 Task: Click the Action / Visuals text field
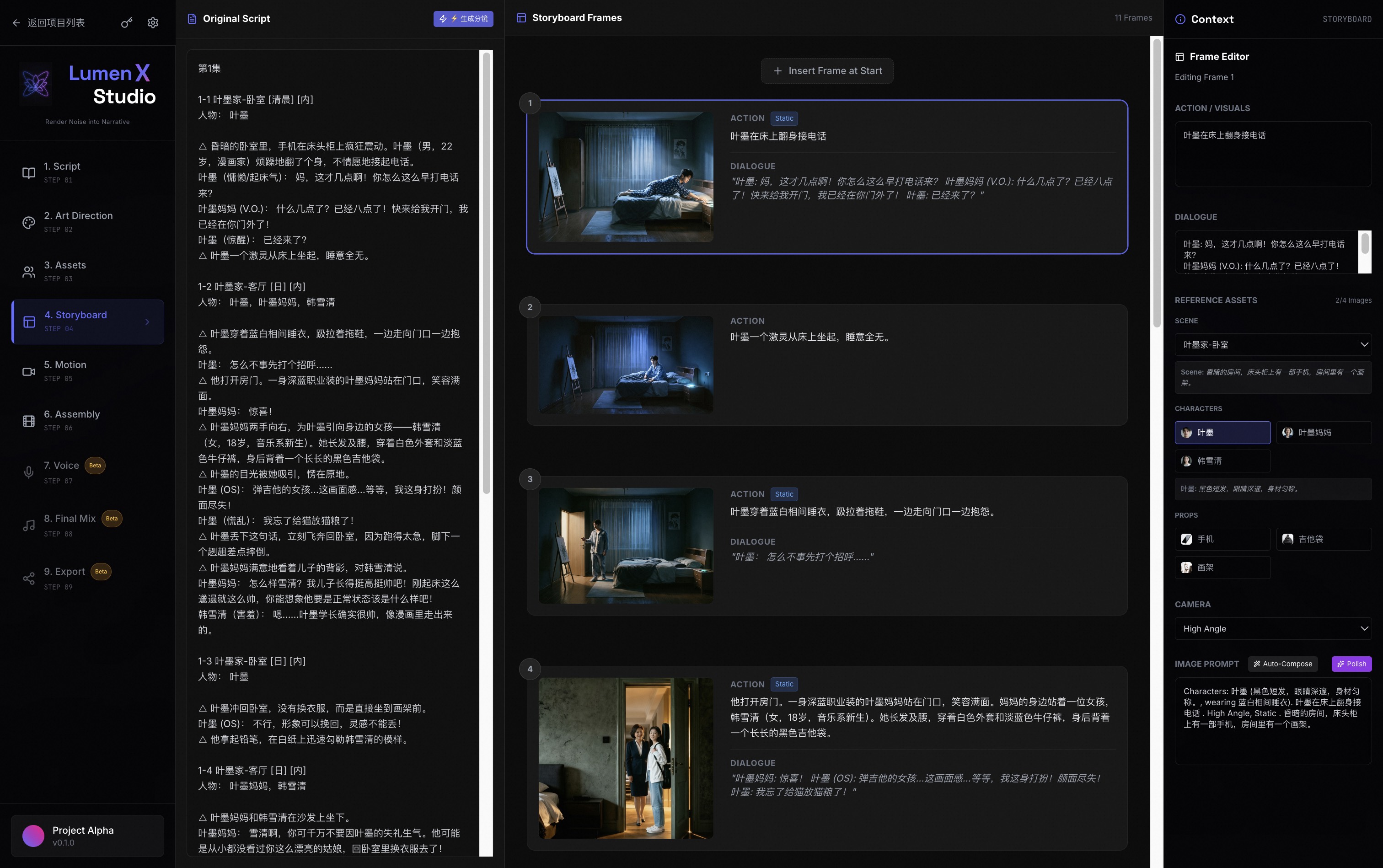(1273, 154)
